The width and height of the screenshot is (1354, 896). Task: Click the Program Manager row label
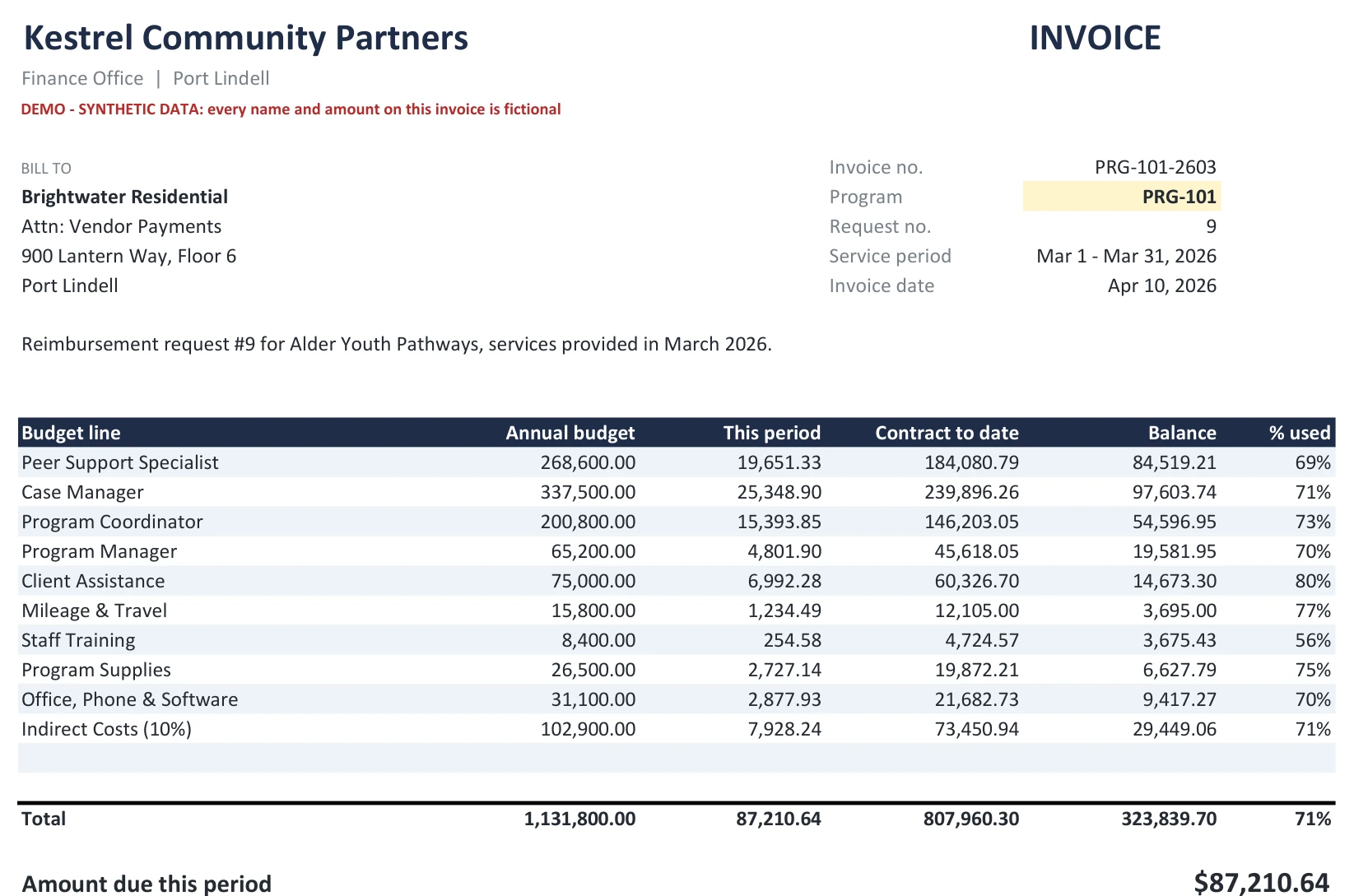pyautogui.click(x=99, y=551)
